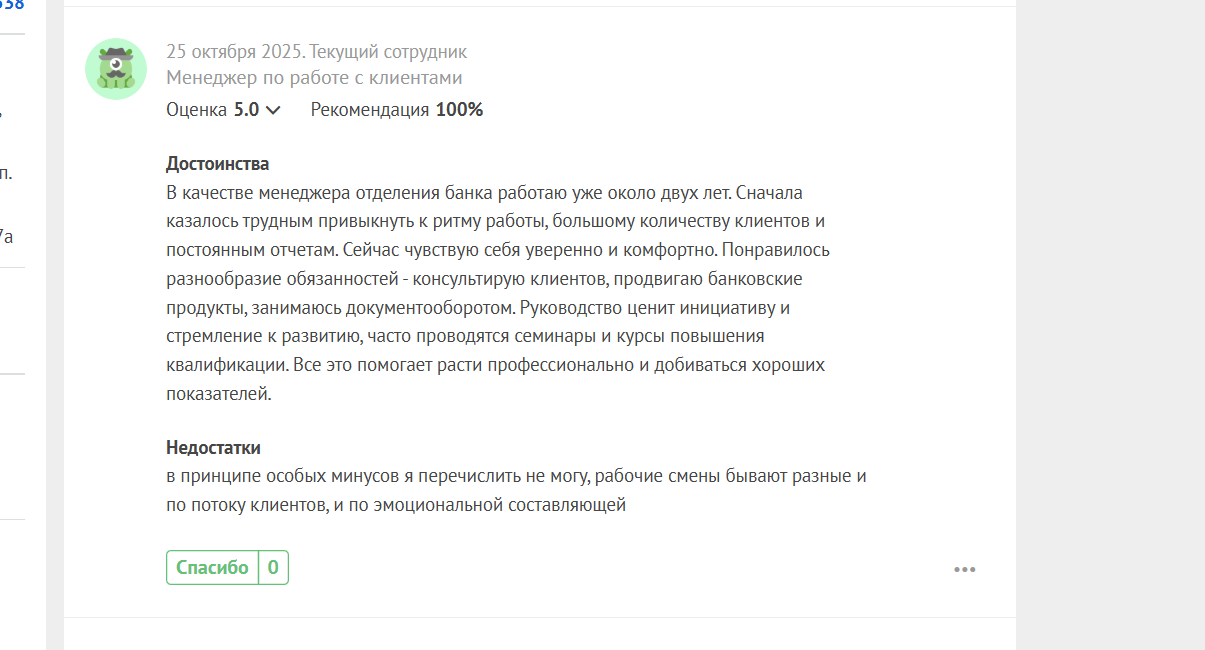Click the Оценка label text
1205x650 pixels.
pyautogui.click(x=197, y=110)
